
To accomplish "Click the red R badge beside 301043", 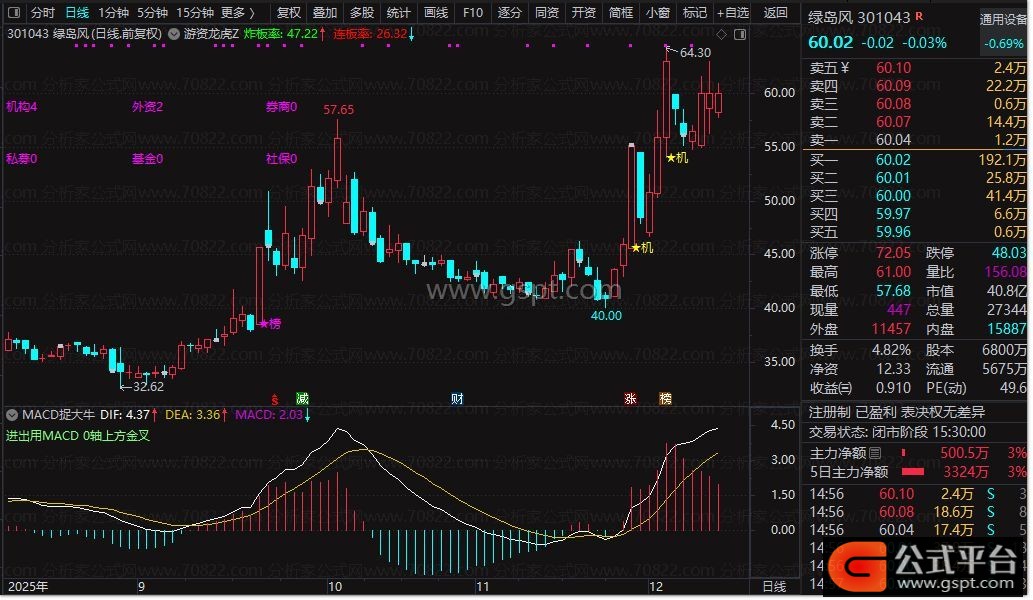I will (x=919, y=18).
